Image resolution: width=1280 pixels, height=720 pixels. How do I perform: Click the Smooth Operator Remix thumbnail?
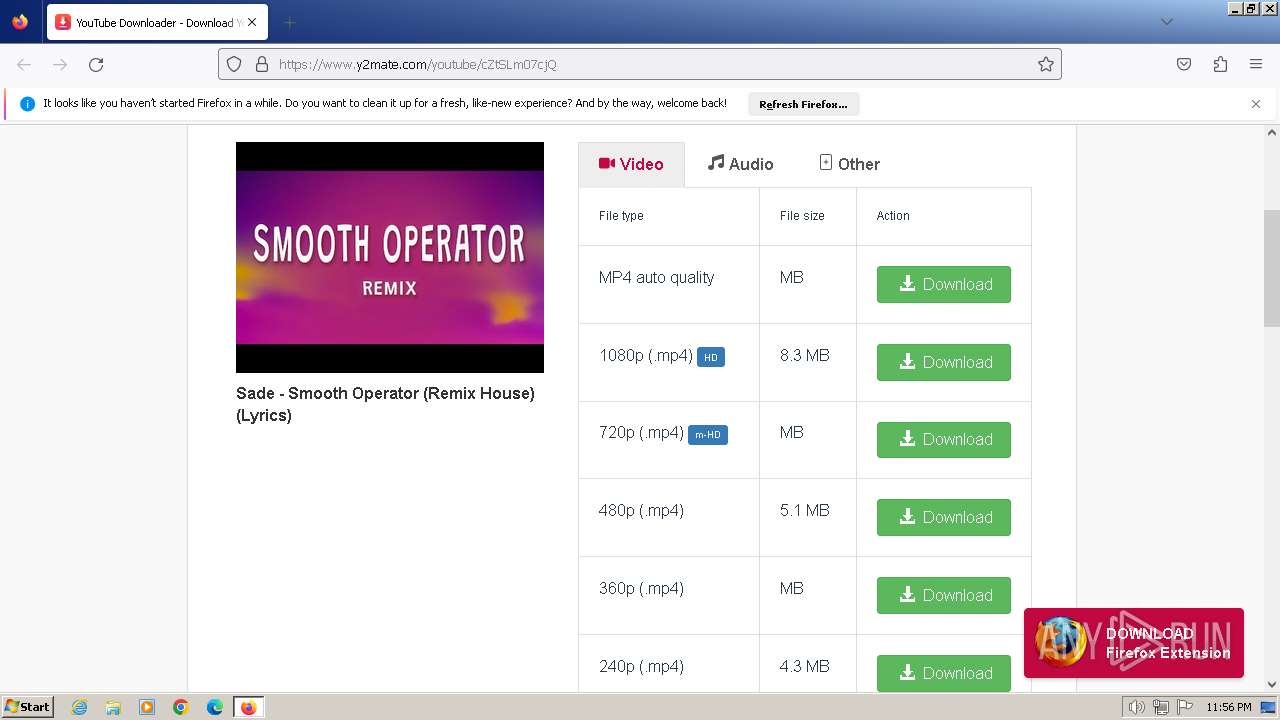click(x=390, y=257)
